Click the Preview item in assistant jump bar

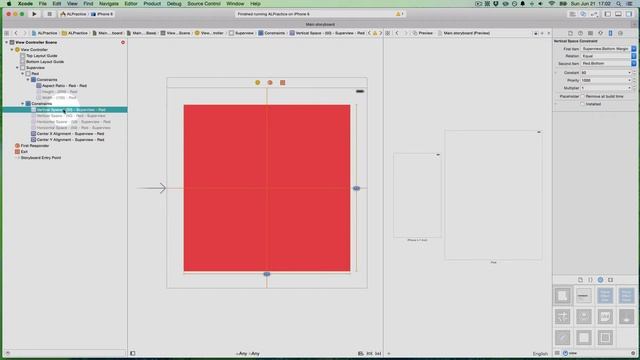[422, 33]
